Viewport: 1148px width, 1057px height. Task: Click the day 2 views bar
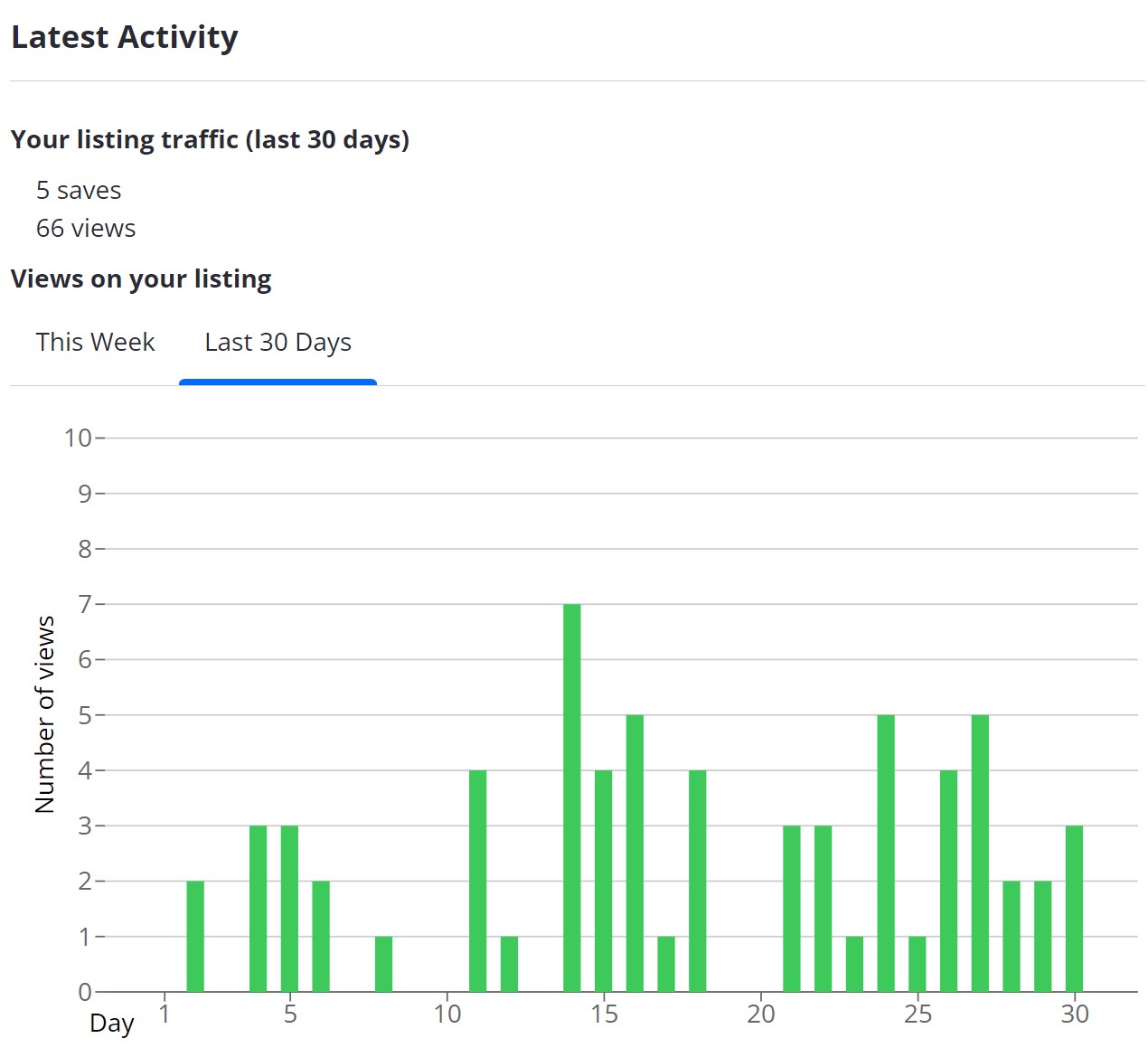[x=195, y=936]
